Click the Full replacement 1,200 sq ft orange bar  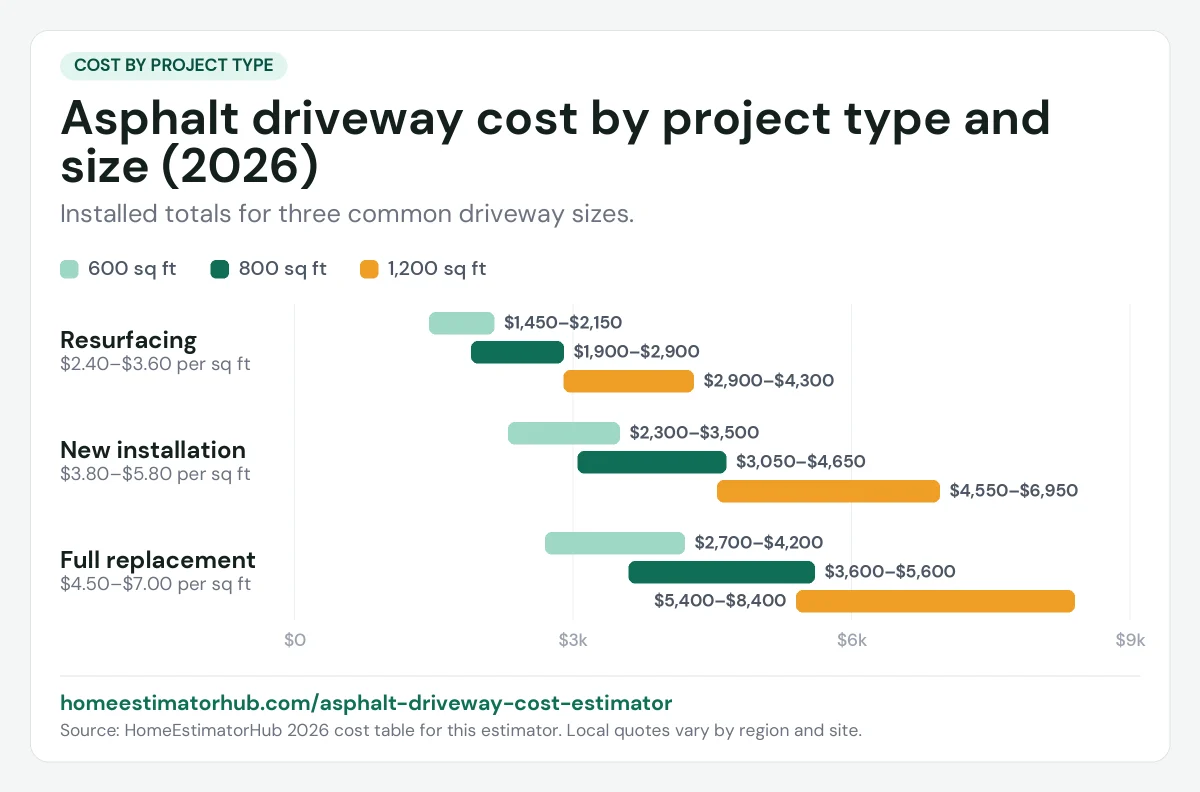tap(936, 601)
